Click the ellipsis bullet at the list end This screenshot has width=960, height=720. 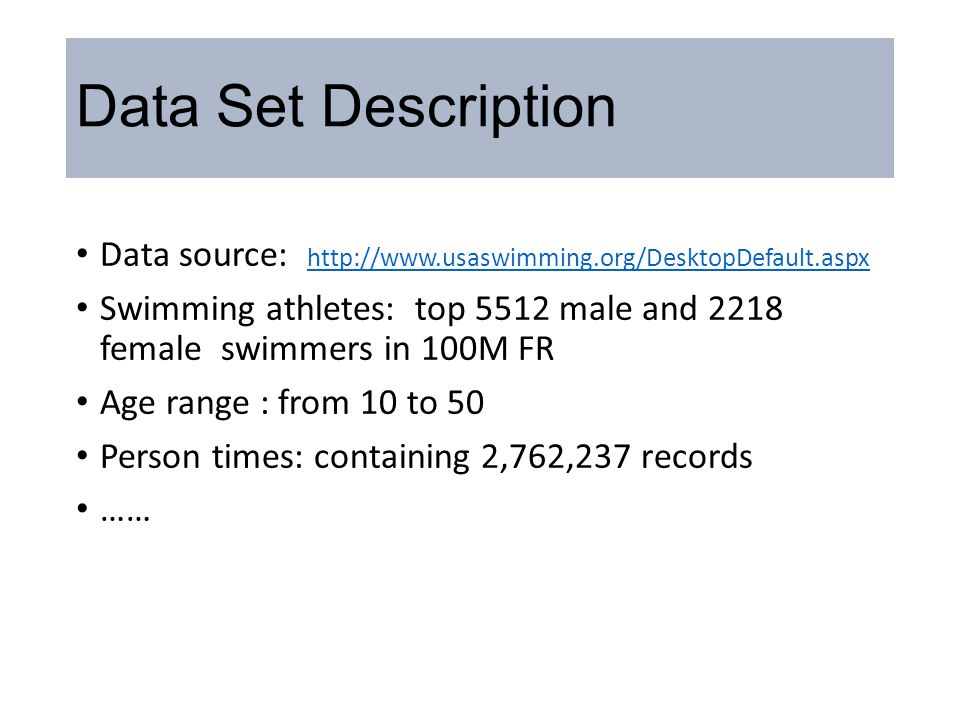125,514
